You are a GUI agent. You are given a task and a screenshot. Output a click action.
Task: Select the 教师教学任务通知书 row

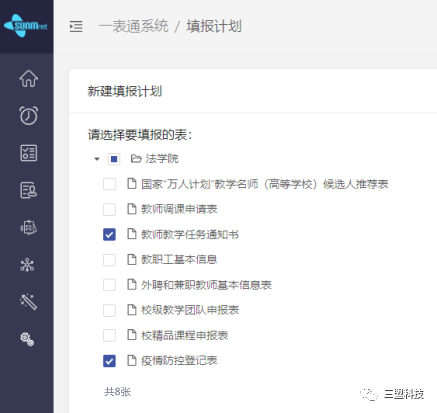tap(190, 235)
